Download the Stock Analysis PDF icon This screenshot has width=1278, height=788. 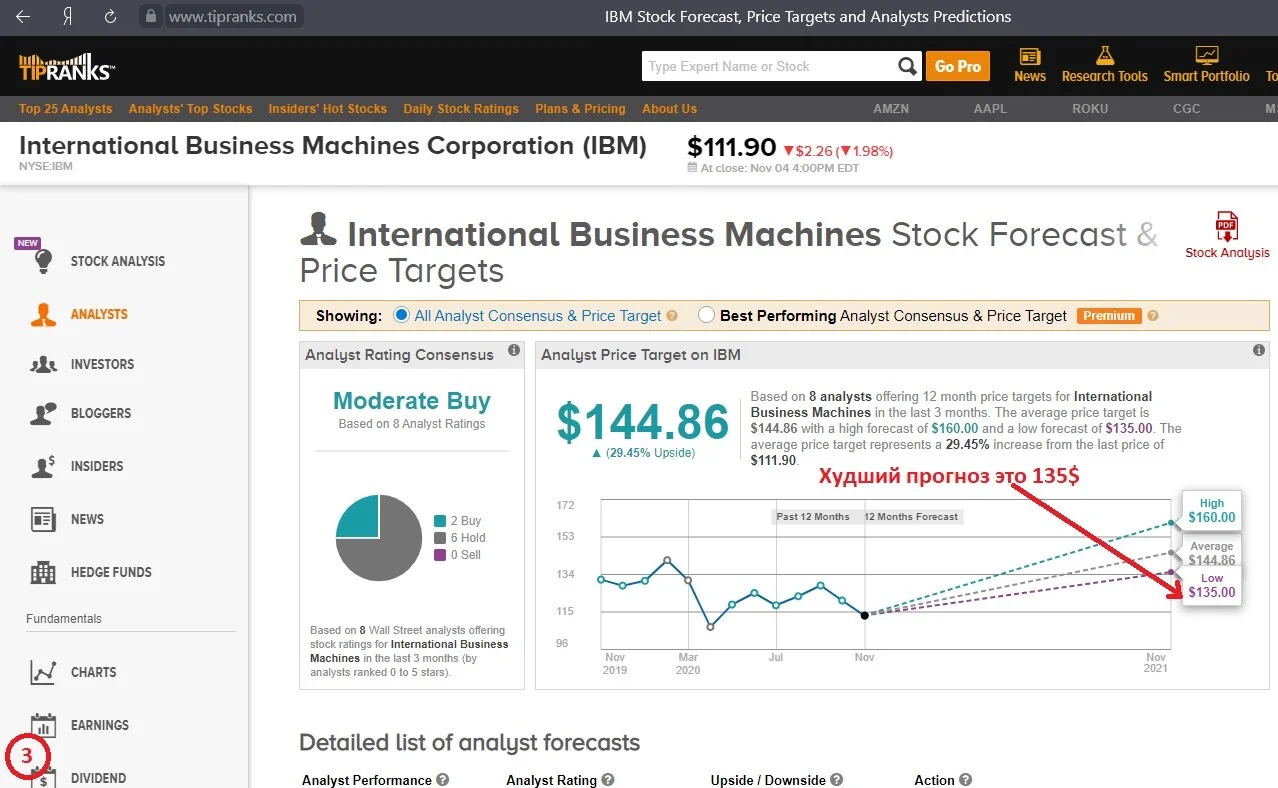[x=1226, y=227]
